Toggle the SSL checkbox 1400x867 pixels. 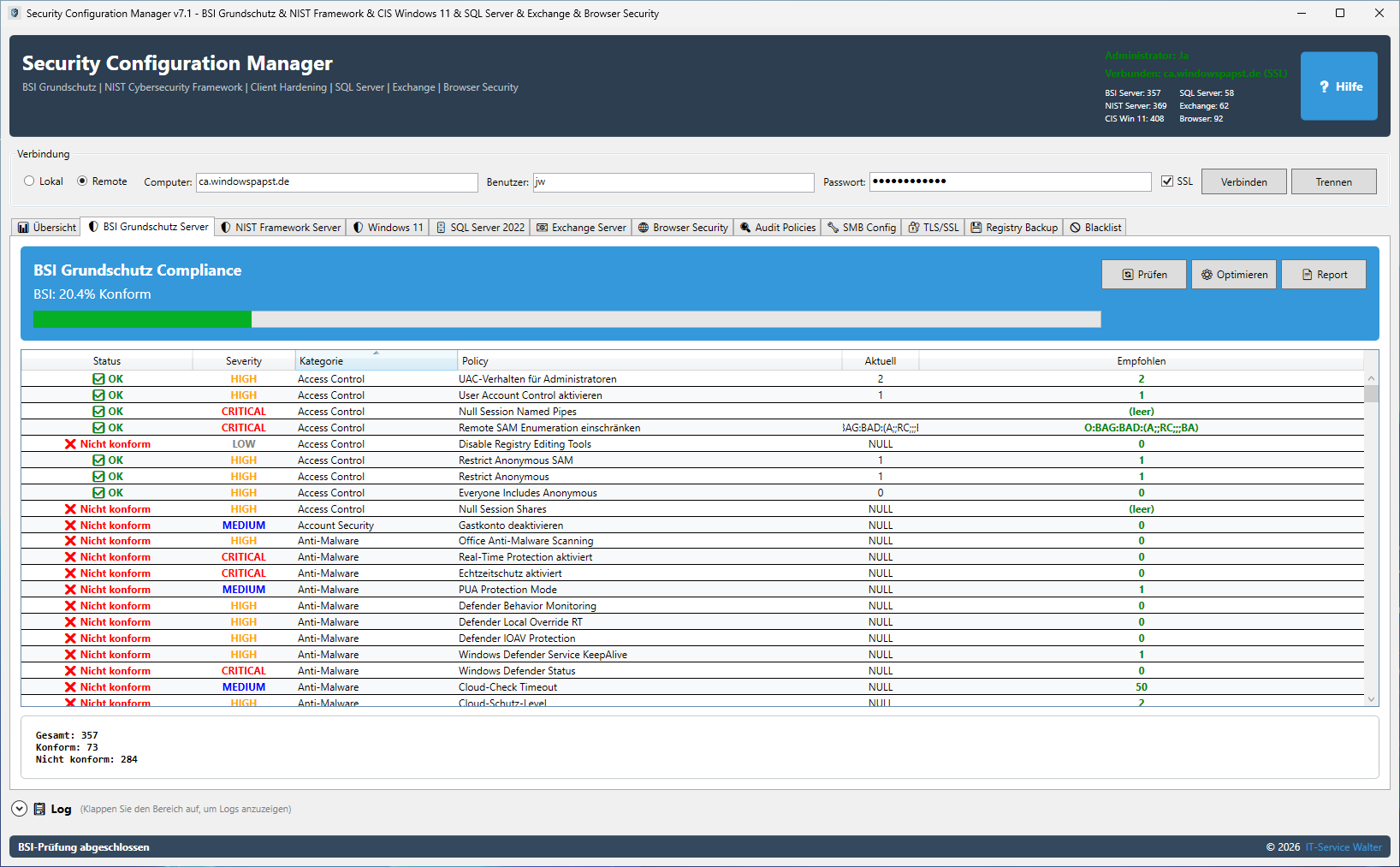coord(1166,181)
